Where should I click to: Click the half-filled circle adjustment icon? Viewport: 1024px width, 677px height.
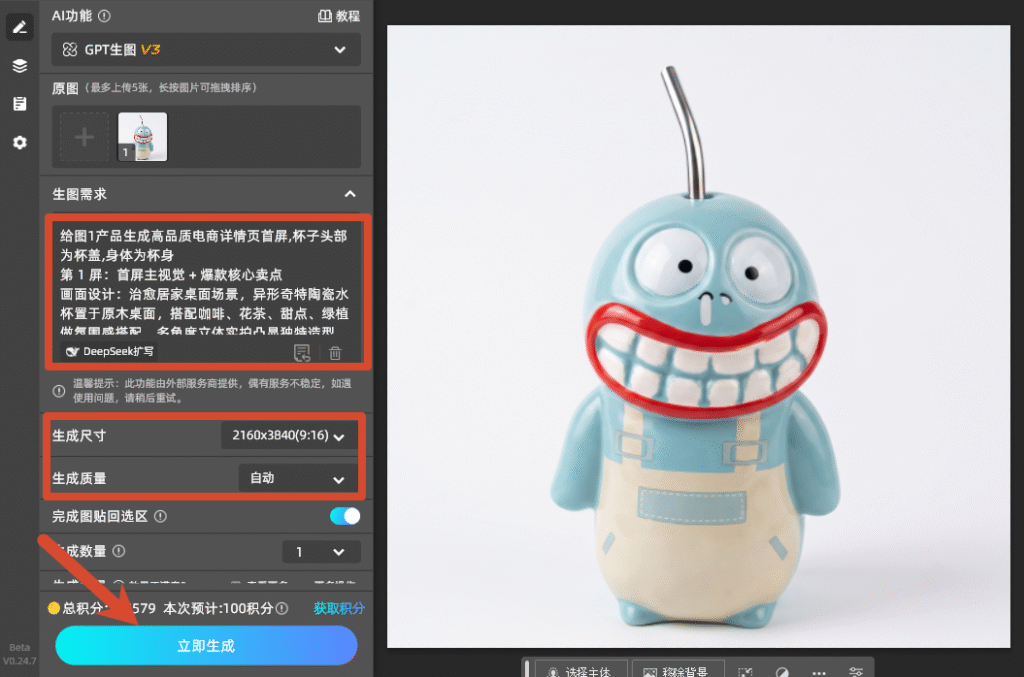pyautogui.click(x=782, y=672)
